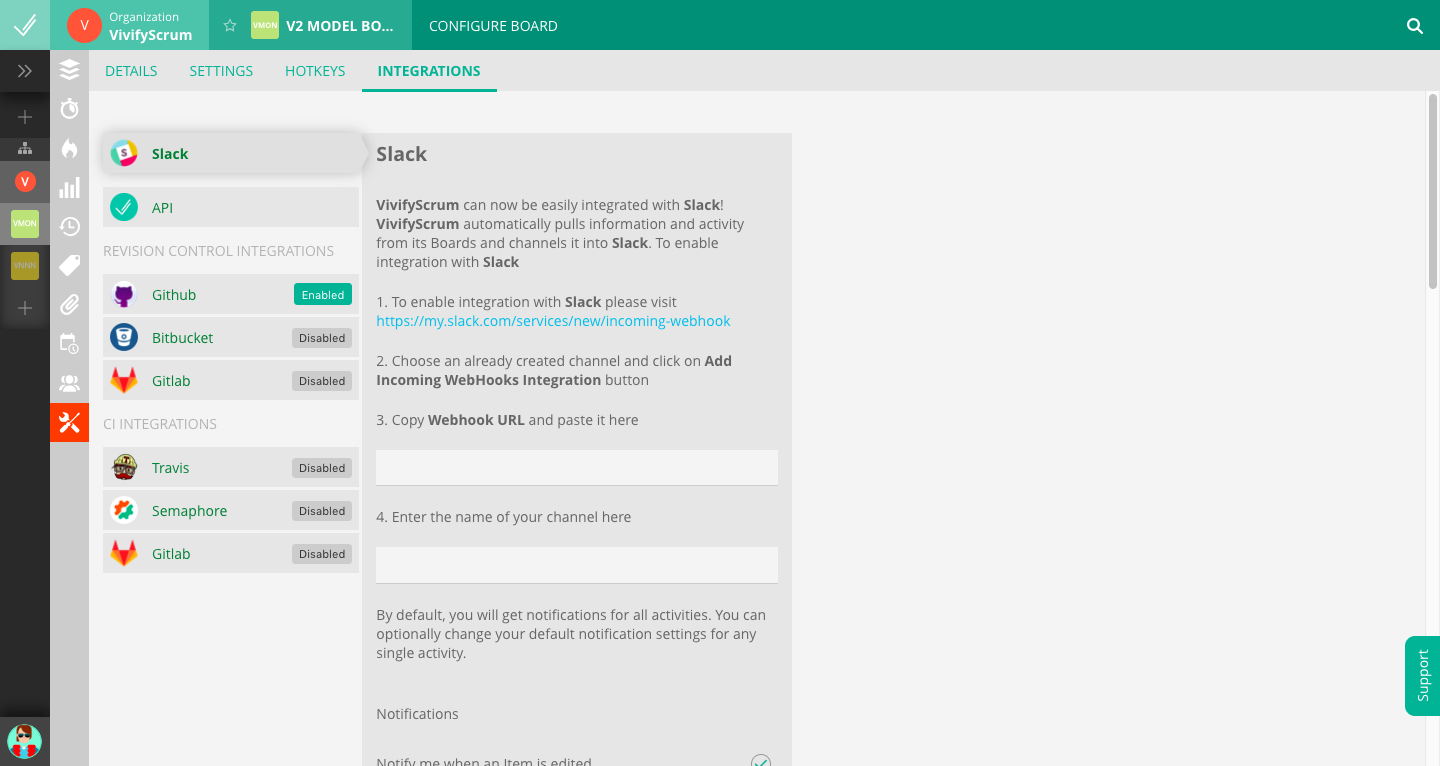Select the Bitbucket integration row
Screen dimensions: 1440x766
tap(231, 338)
